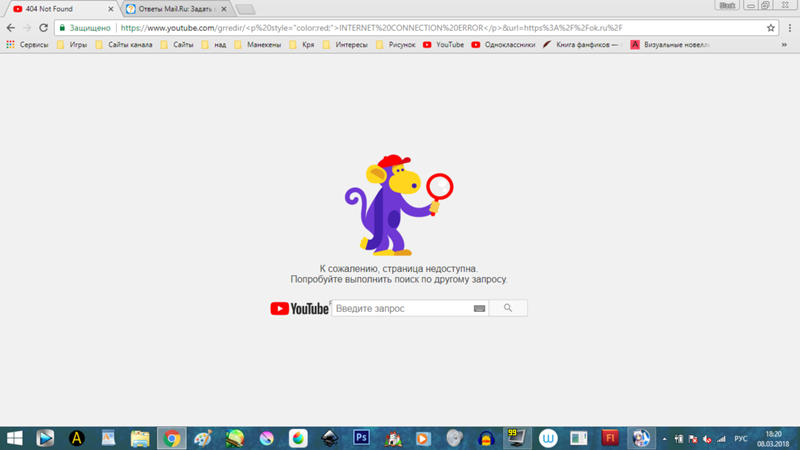Open the yellow letter A app in taskbar

pos(77,438)
